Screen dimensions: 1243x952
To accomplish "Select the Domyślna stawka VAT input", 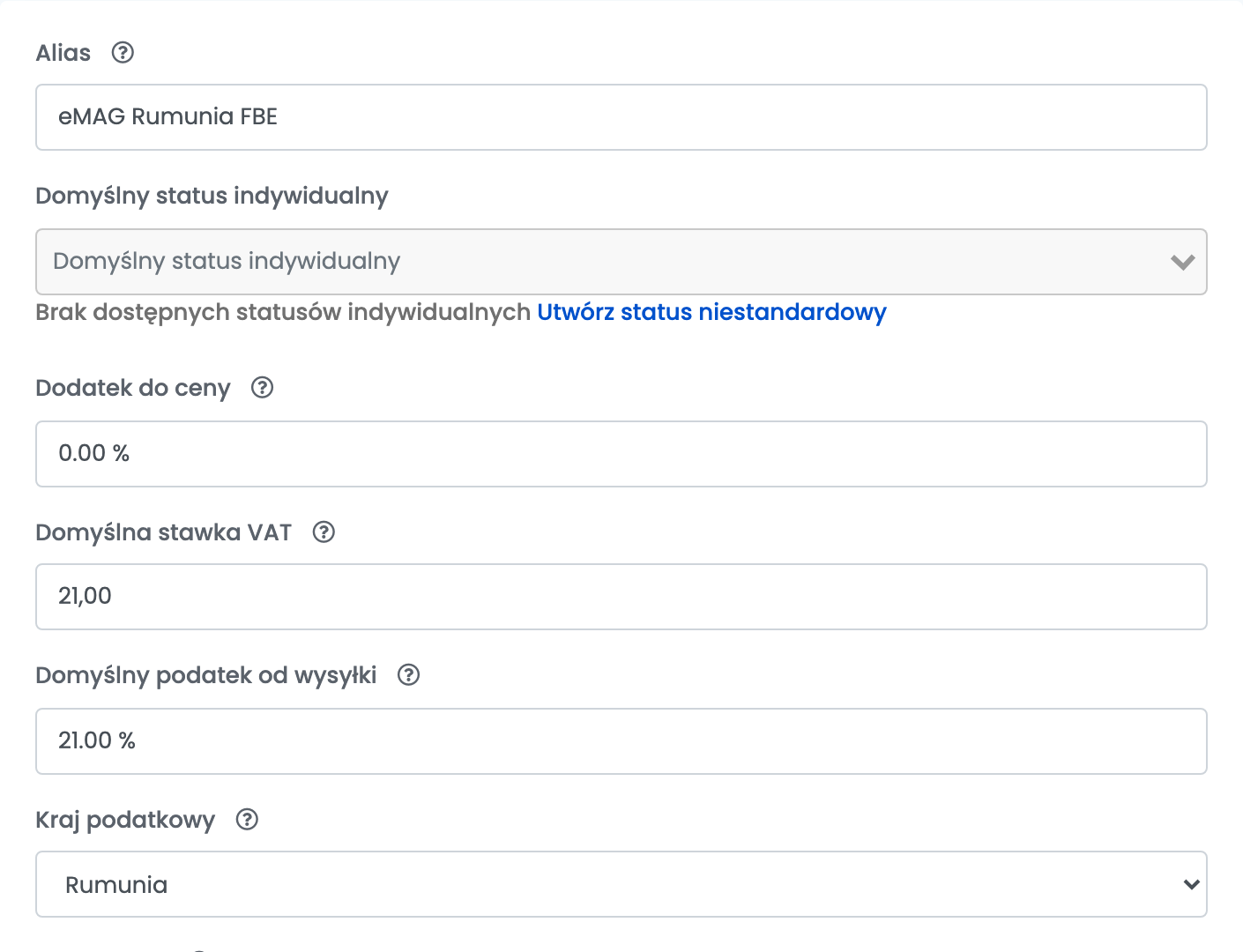I will [x=621, y=597].
